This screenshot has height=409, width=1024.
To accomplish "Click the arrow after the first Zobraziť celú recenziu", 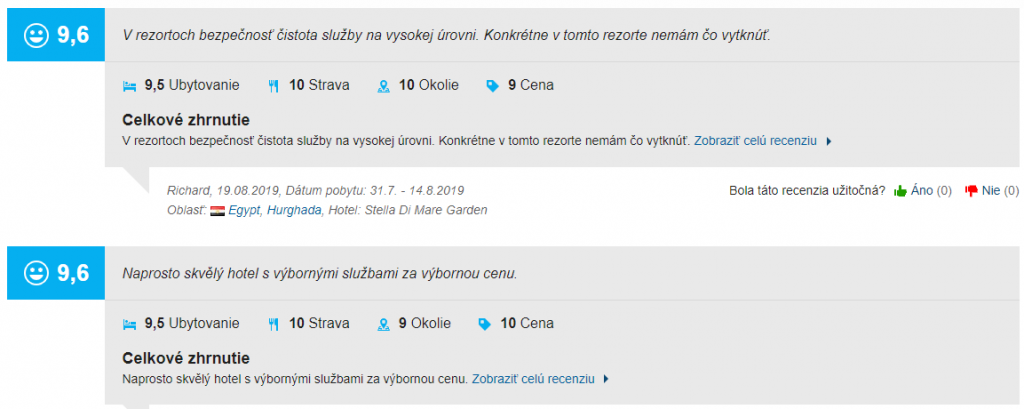I will click(829, 142).
